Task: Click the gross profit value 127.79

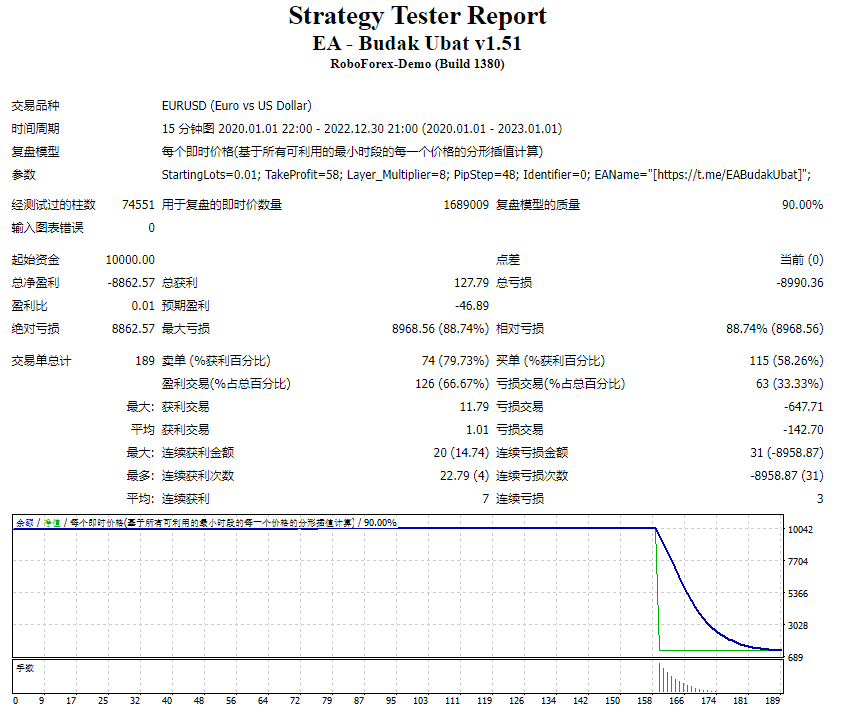Action: pyautogui.click(x=471, y=282)
